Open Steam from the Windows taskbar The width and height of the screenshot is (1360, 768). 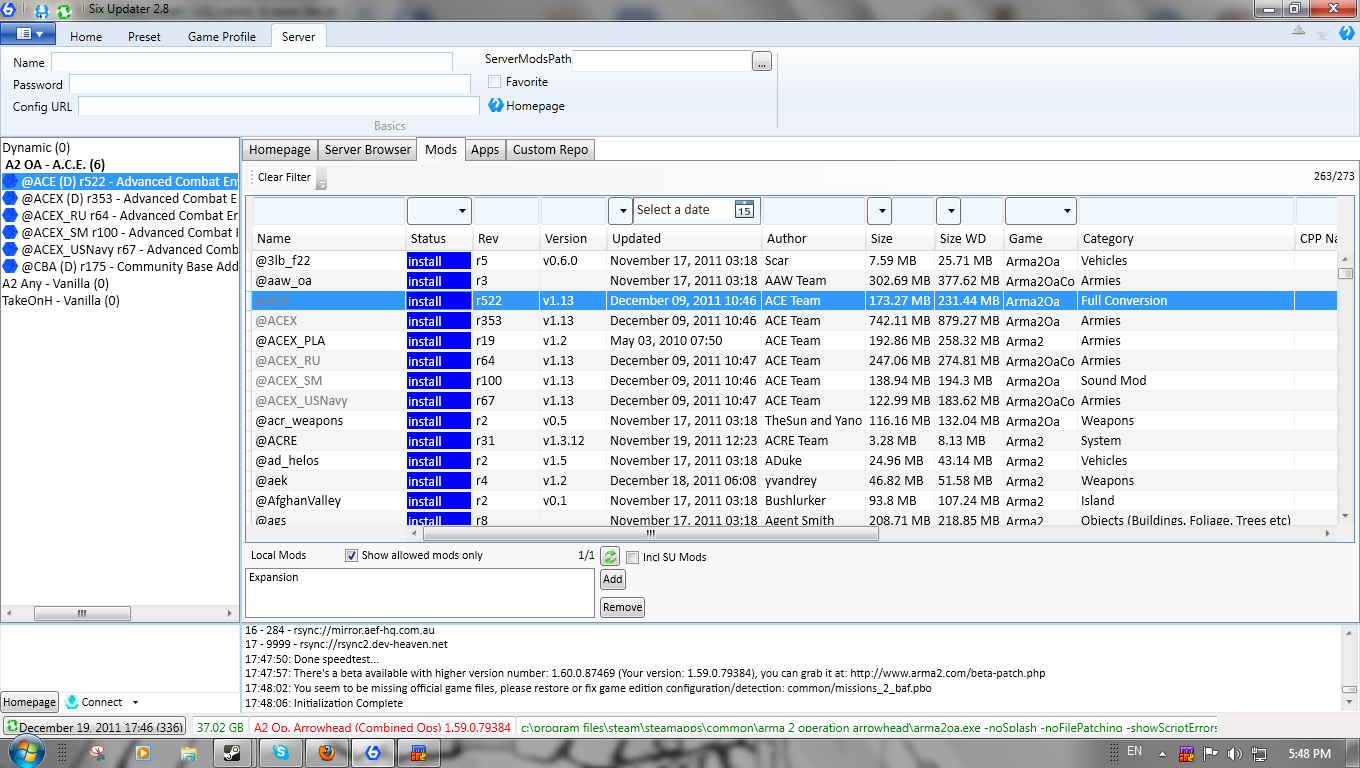(232, 752)
